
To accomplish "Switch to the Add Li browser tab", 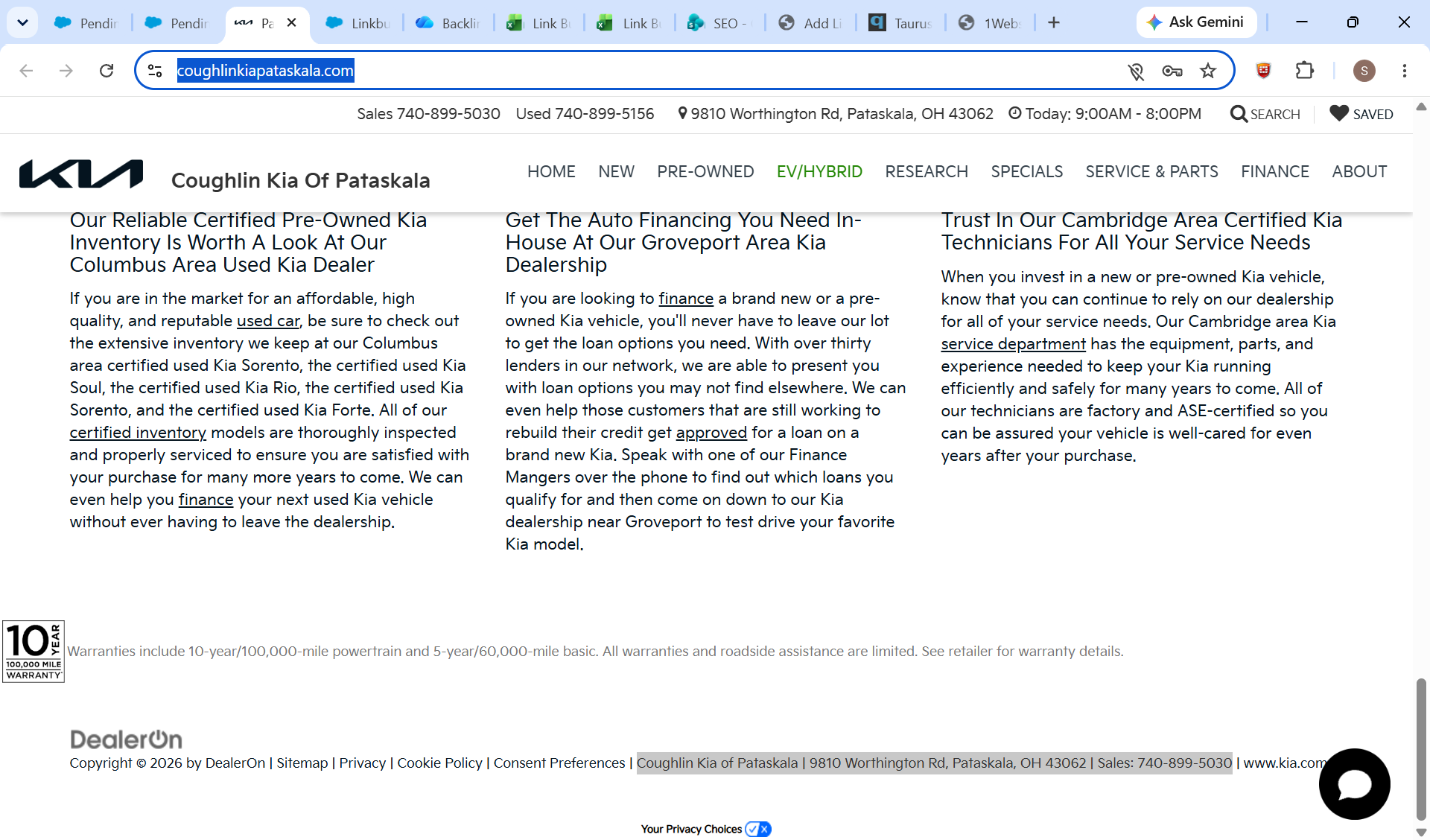I will [810, 23].
